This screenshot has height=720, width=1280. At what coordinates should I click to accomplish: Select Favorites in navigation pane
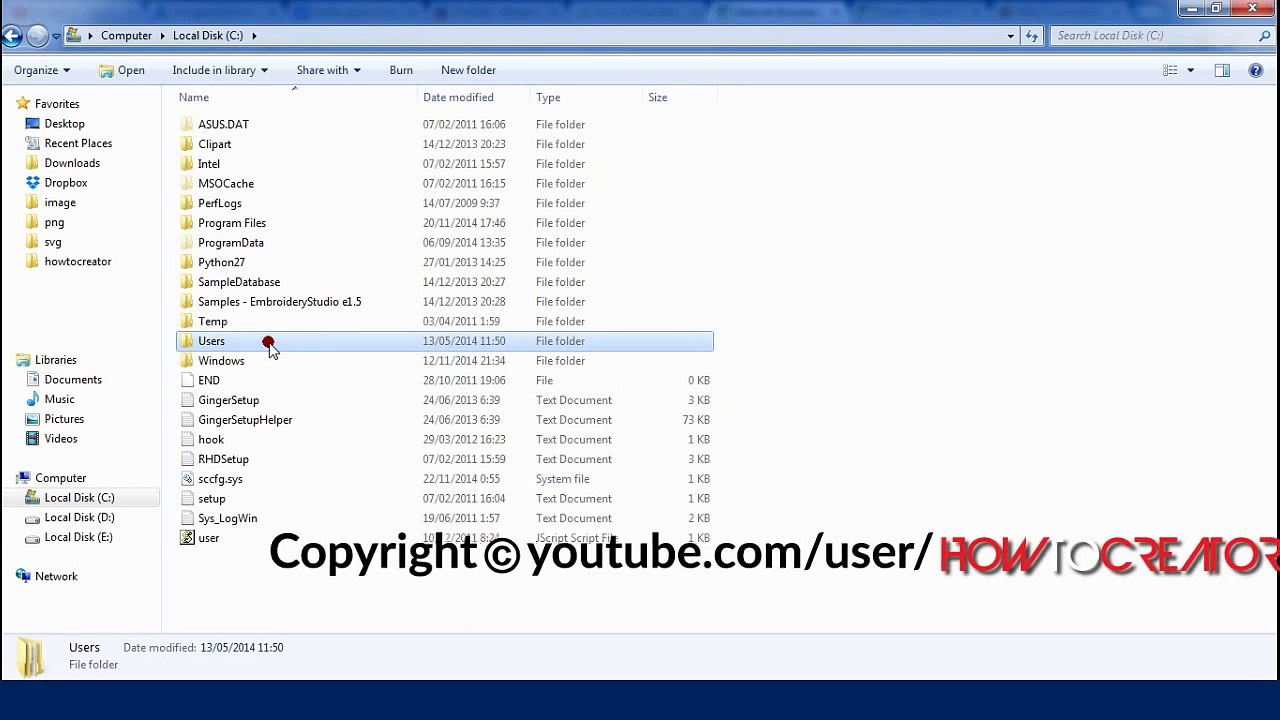pyautogui.click(x=57, y=104)
